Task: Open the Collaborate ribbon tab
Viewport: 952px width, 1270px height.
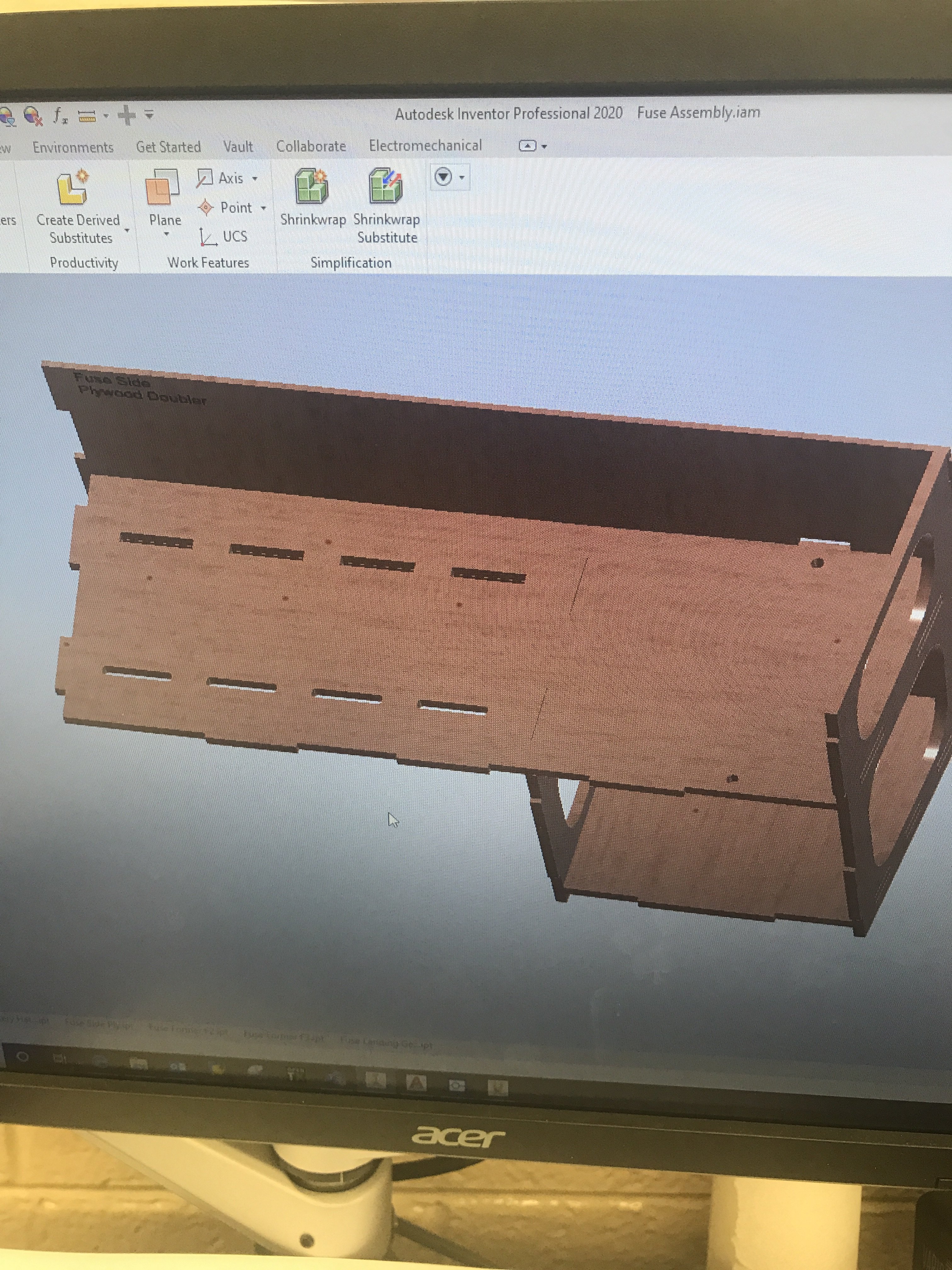Action: 311,146
